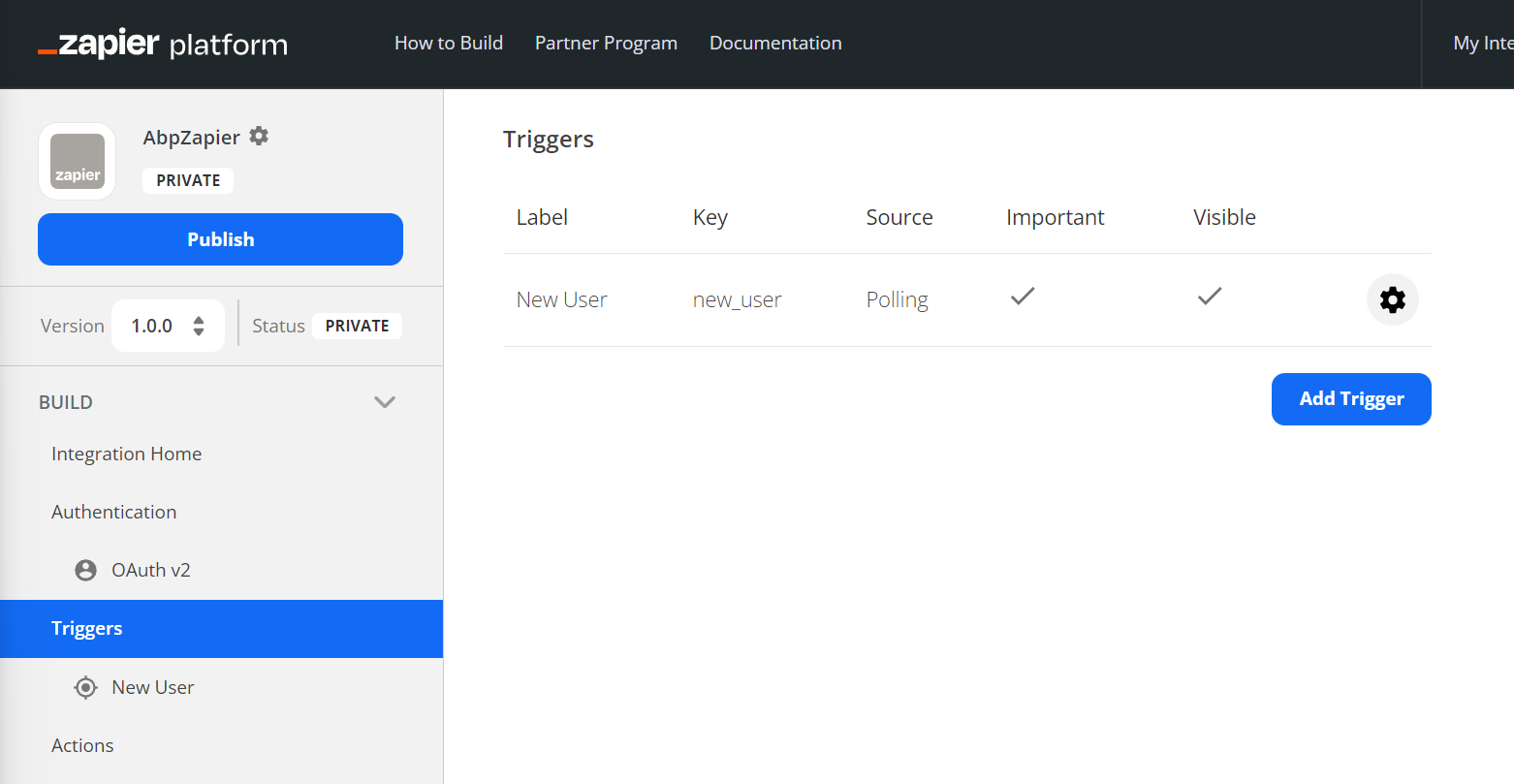Click the Label column header
The width and height of the screenshot is (1514, 784).
542,217
